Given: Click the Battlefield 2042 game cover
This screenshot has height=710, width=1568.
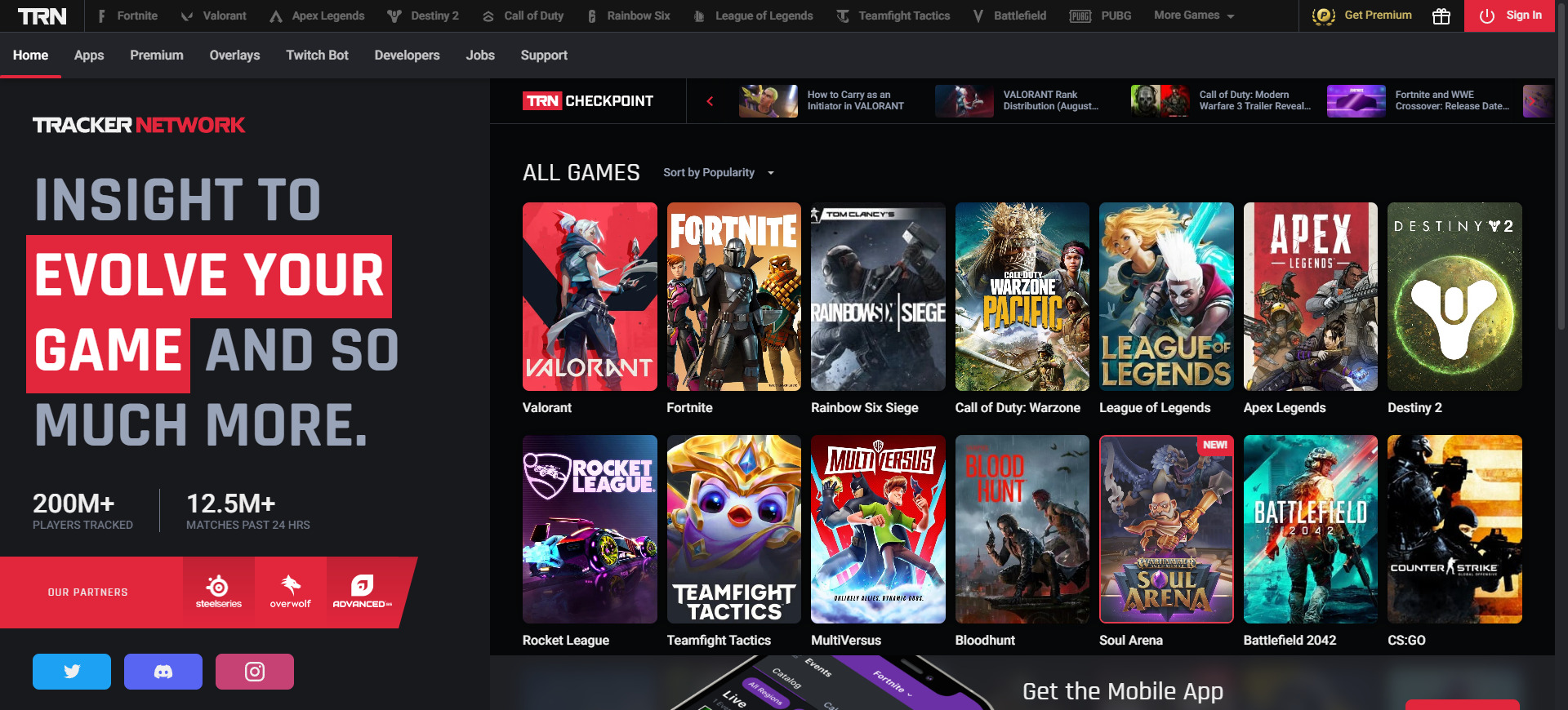Looking at the screenshot, I should click(1311, 530).
